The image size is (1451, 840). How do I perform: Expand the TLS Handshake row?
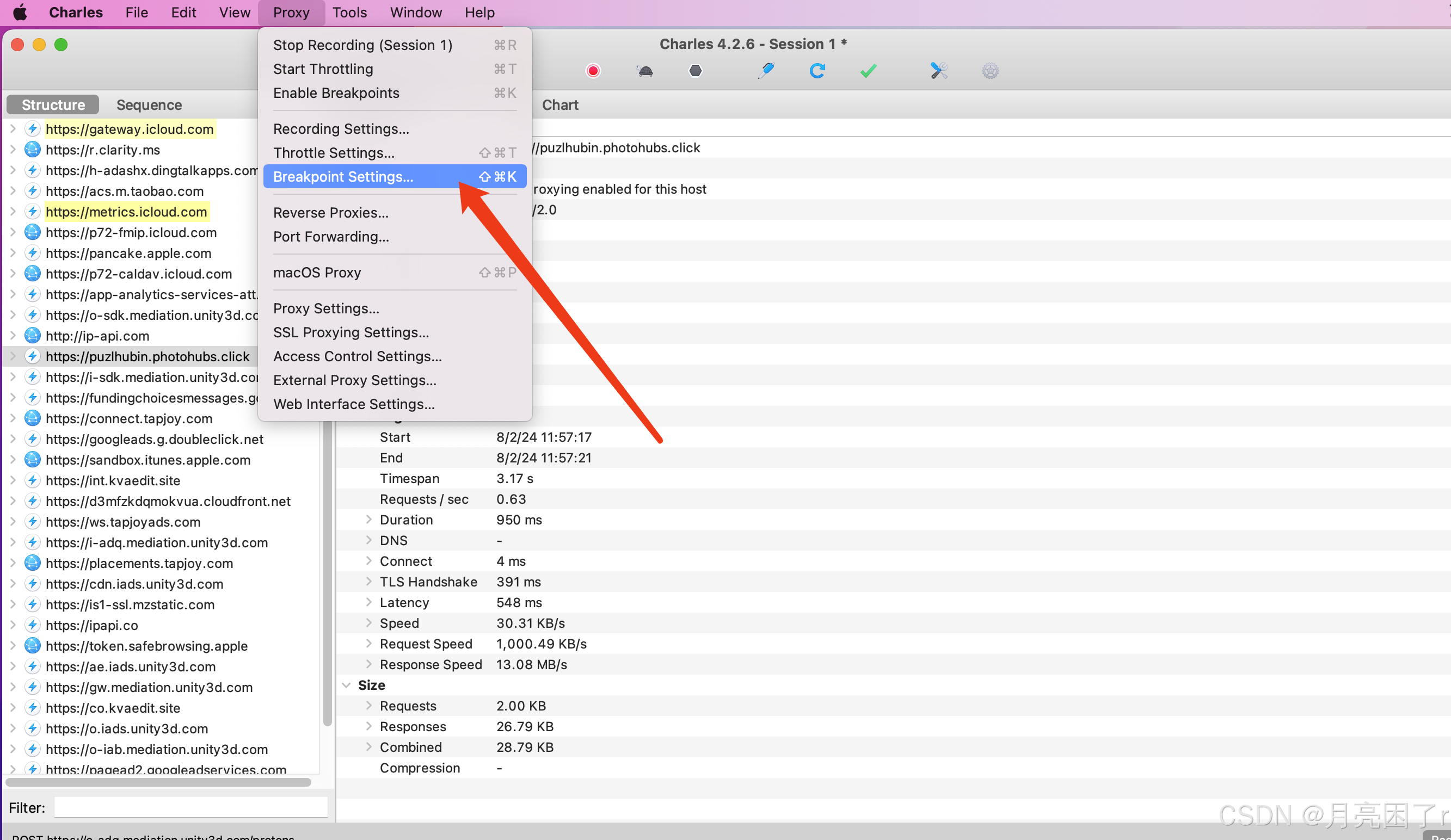pyautogui.click(x=368, y=582)
